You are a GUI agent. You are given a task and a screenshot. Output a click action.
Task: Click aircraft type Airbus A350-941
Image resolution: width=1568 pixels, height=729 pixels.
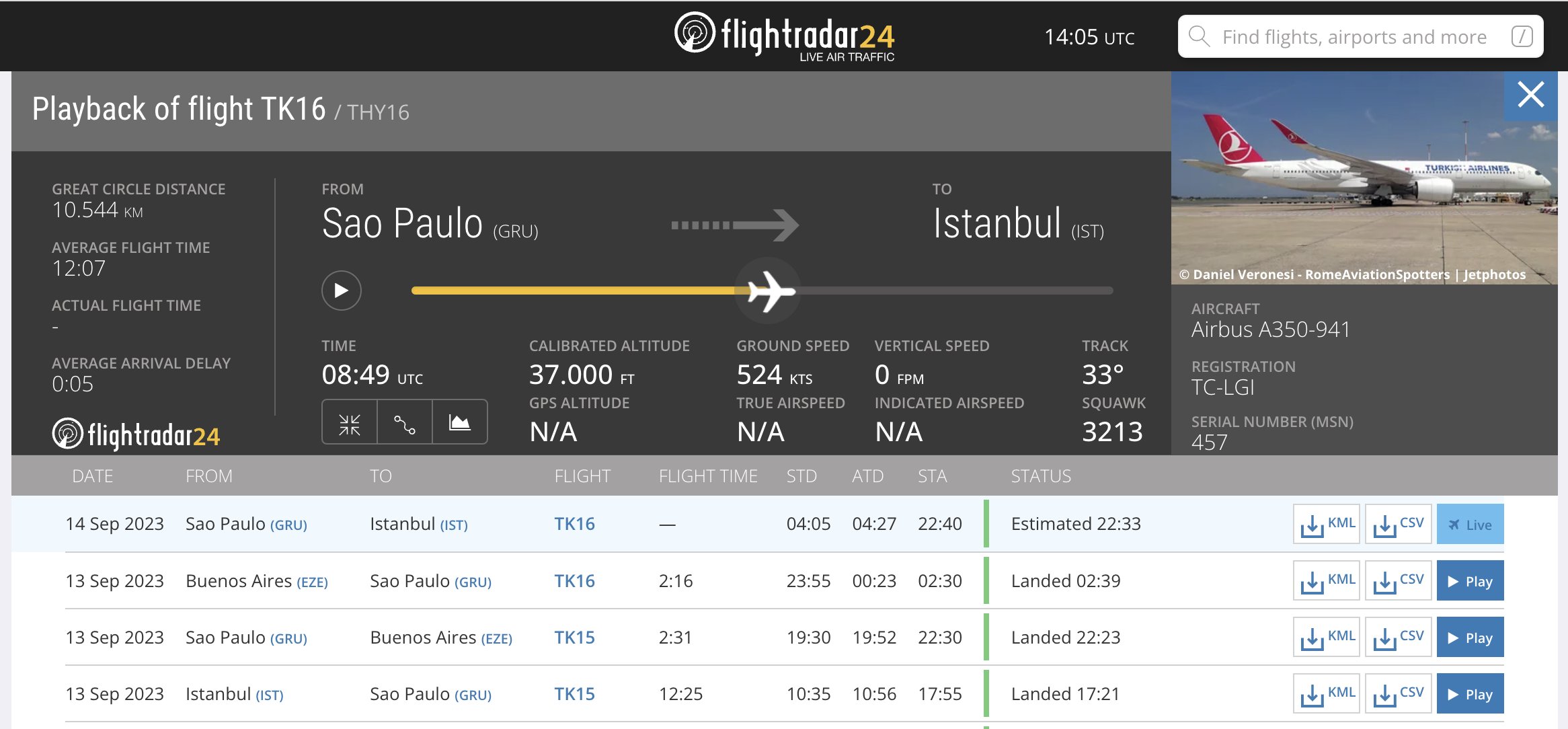click(1271, 330)
